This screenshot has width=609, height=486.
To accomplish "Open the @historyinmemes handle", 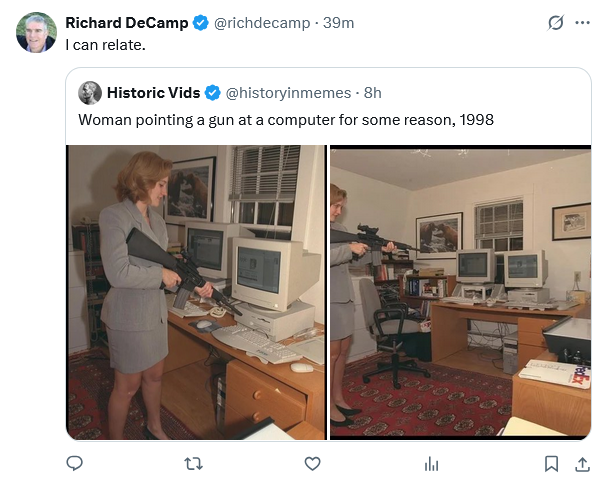I will point(289,93).
